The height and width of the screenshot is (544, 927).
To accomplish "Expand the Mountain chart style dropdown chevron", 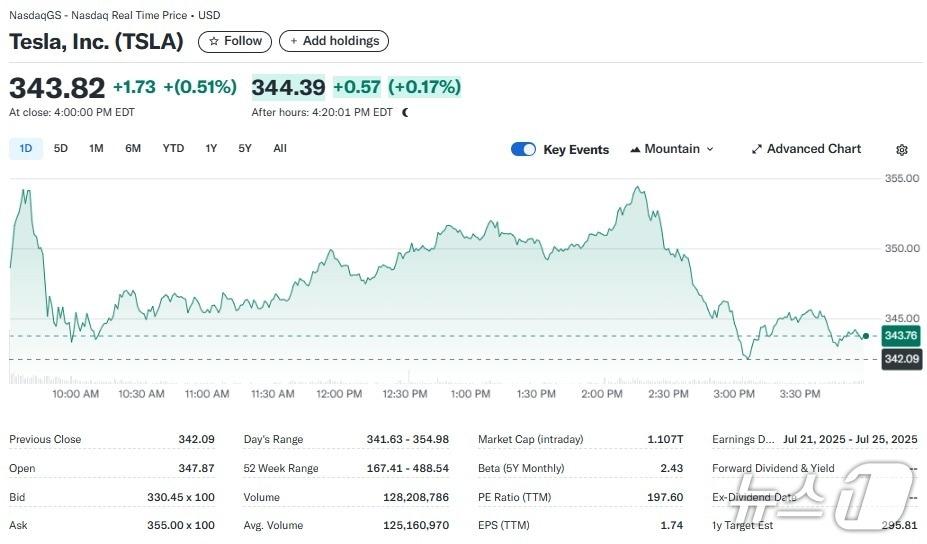I will [710, 149].
